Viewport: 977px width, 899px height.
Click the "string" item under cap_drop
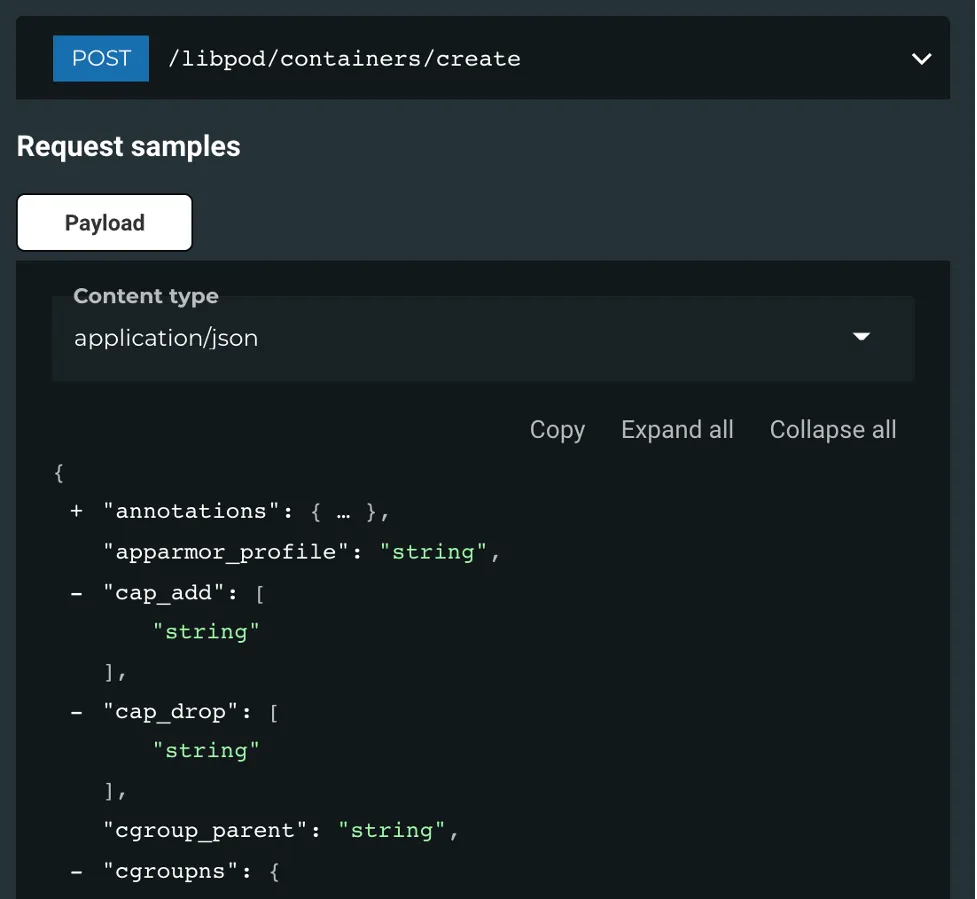click(206, 751)
